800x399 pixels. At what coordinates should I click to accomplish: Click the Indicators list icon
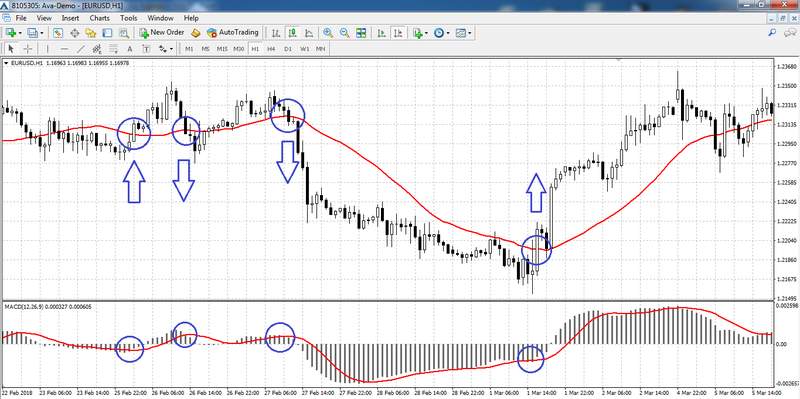point(418,33)
